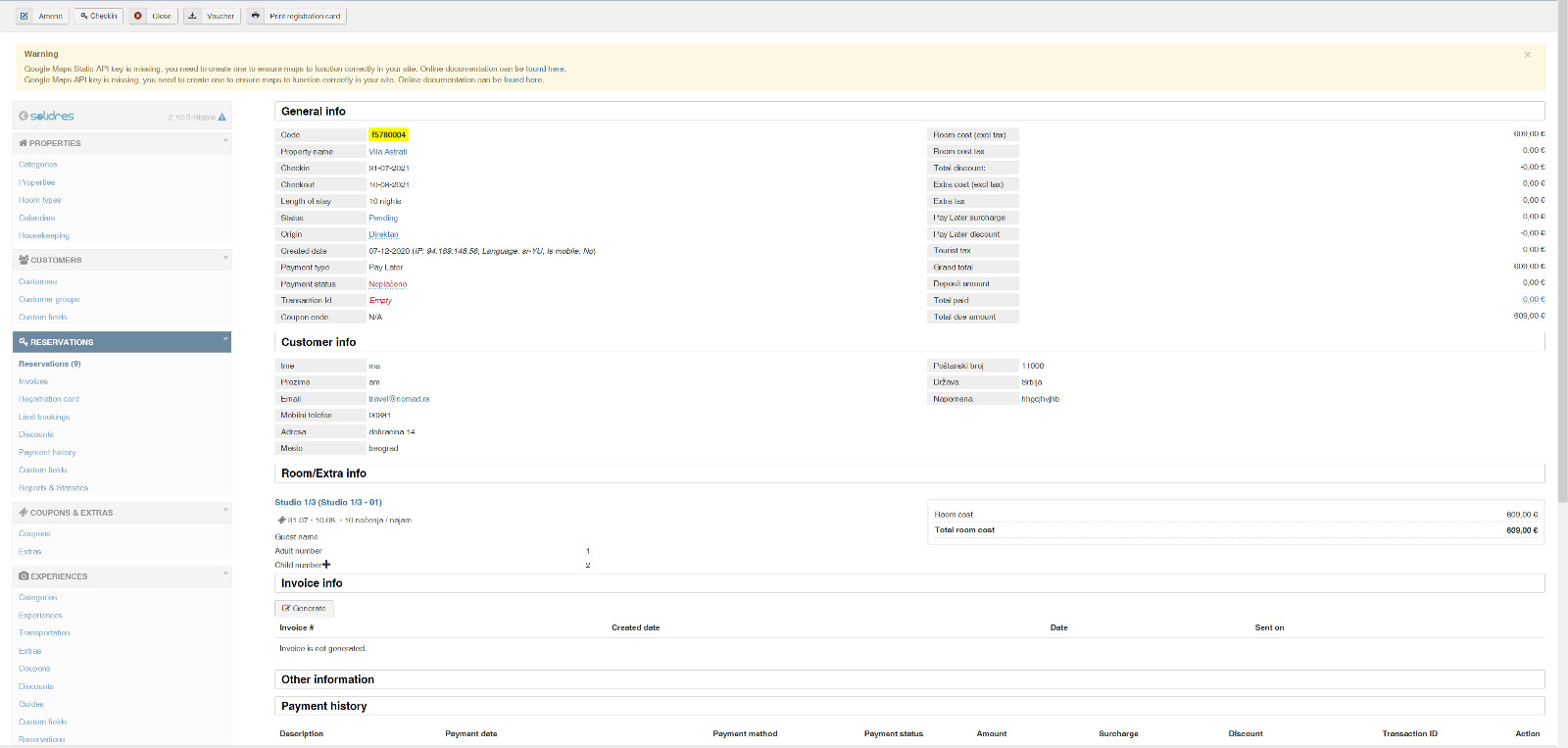Click the vertical page scrollbar
The image size is (1568, 748).
click(x=1562, y=245)
